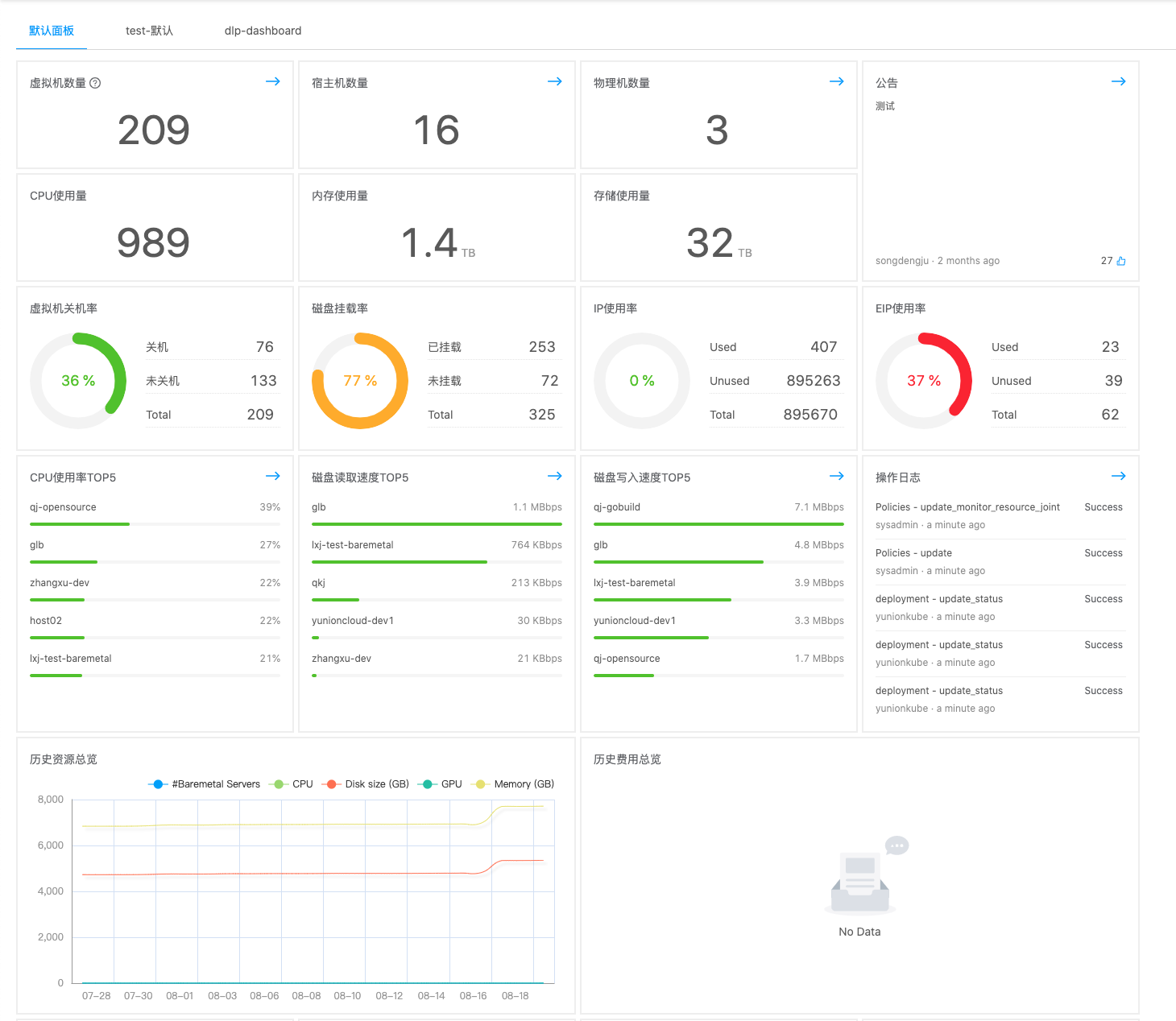Open 操作日志 details arrow
Viewport: 1176px width, 1021px height.
coord(1119,477)
